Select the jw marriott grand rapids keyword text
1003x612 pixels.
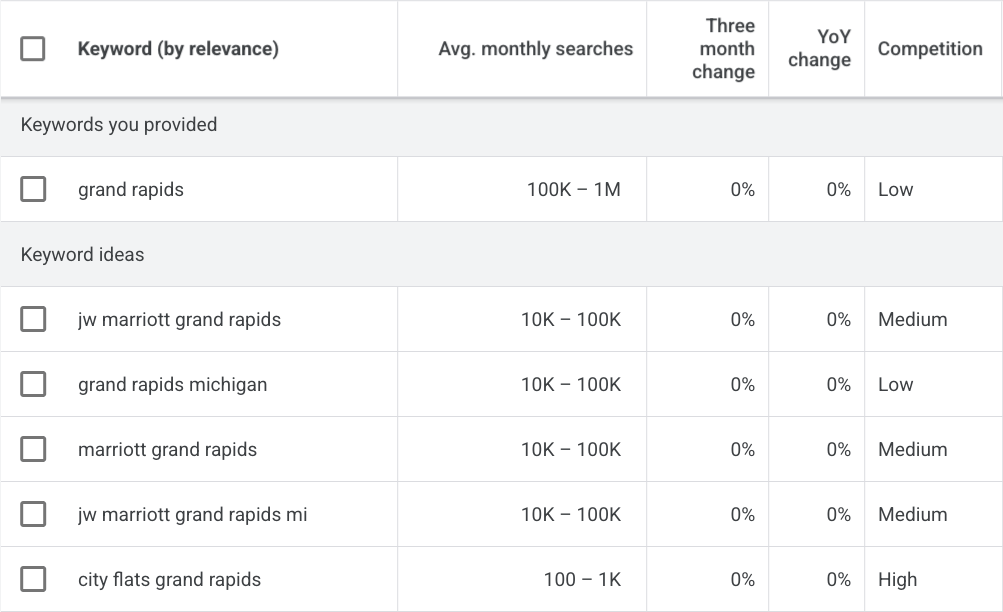180,319
